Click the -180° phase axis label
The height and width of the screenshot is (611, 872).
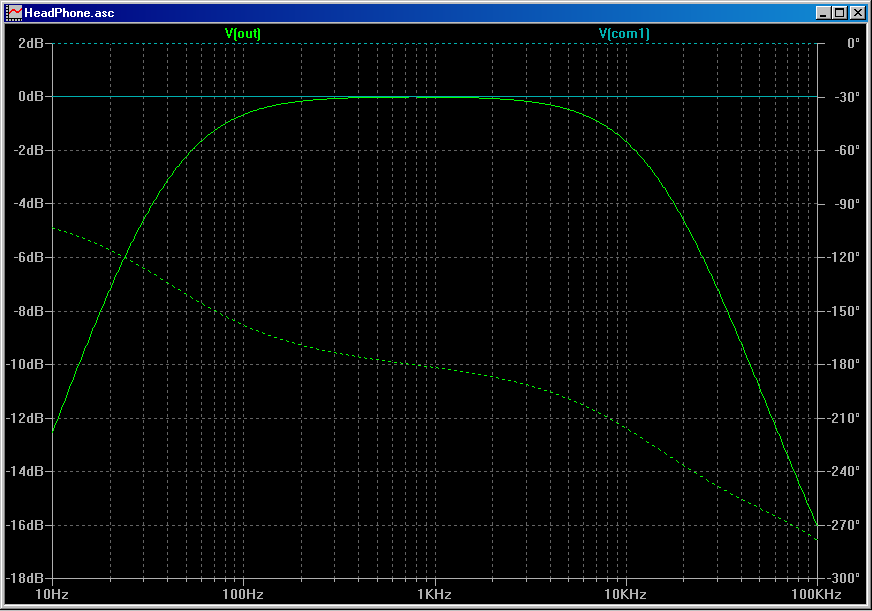pyautogui.click(x=844, y=364)
